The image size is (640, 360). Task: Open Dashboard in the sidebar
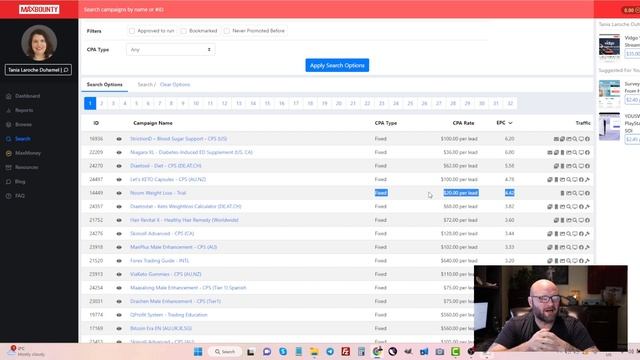pos(27,96)
